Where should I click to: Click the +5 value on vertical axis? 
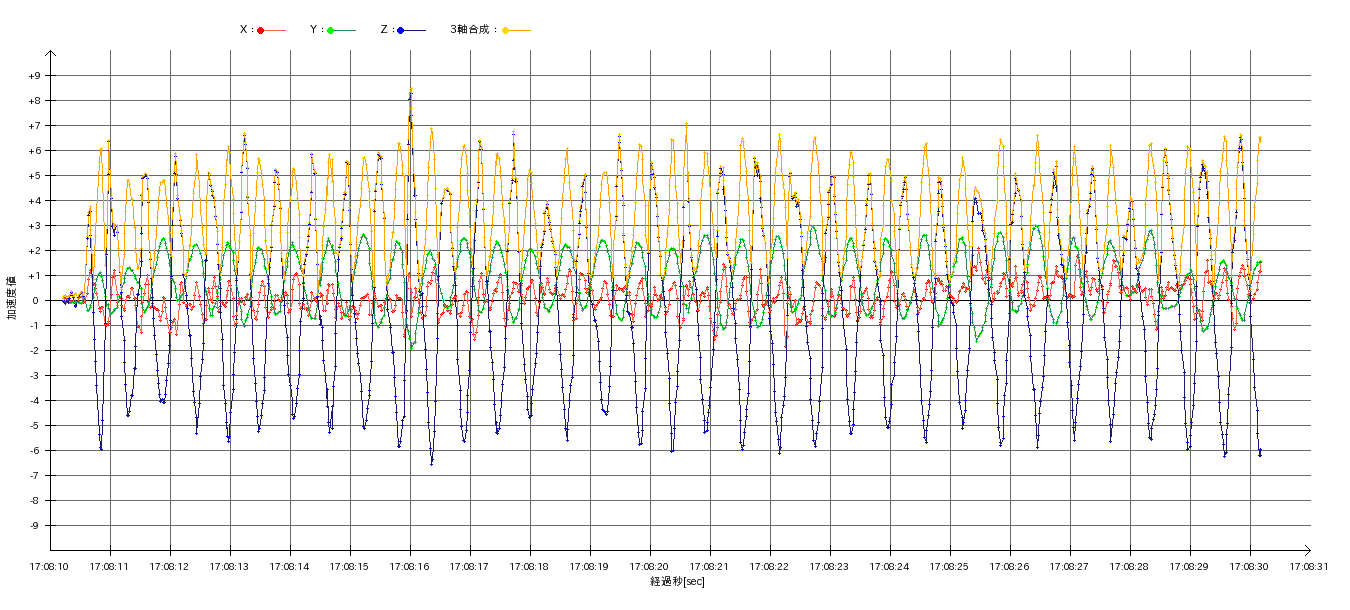point(34,176)
